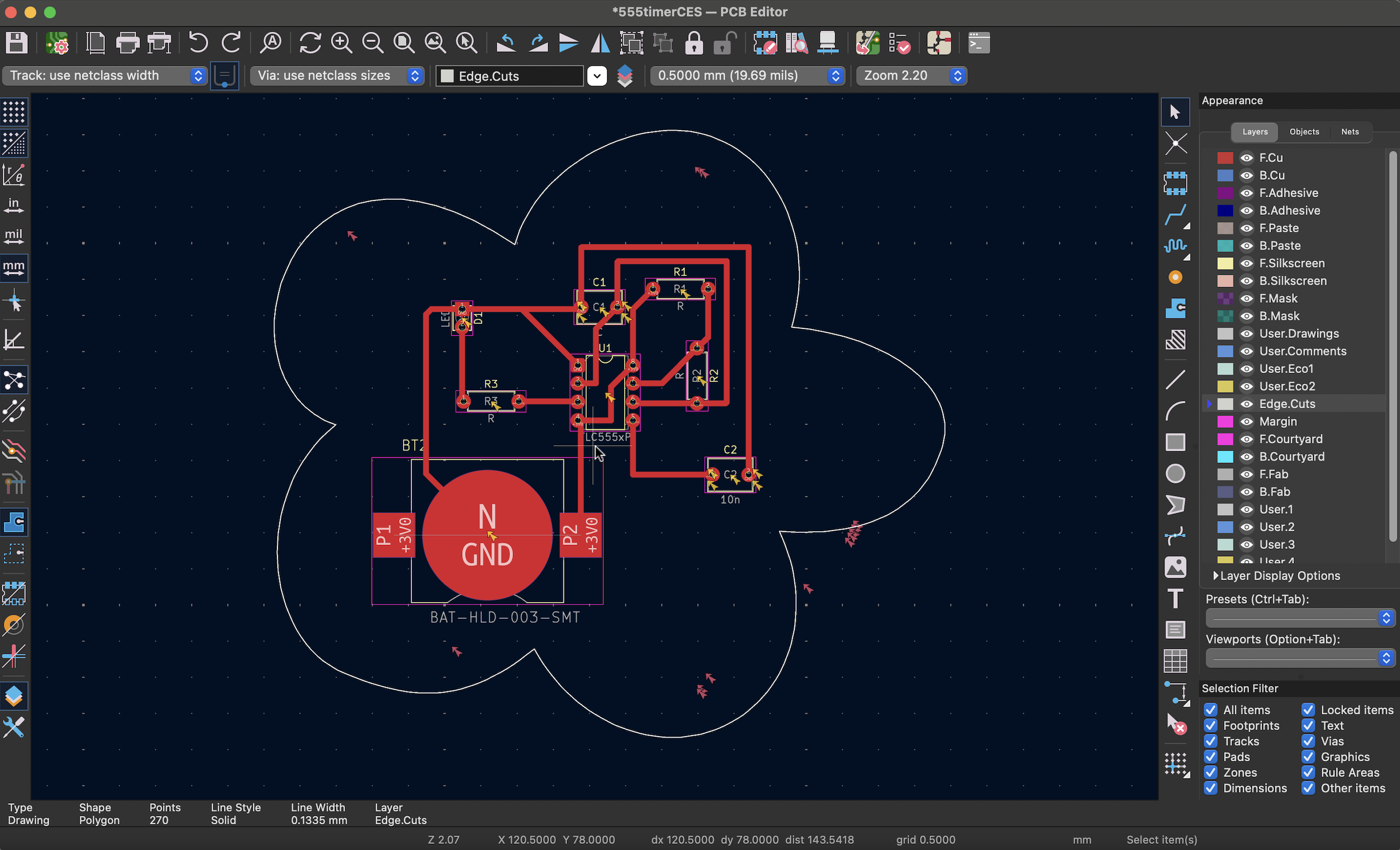Select the Route Tracks tool

tap(1175, 215)
